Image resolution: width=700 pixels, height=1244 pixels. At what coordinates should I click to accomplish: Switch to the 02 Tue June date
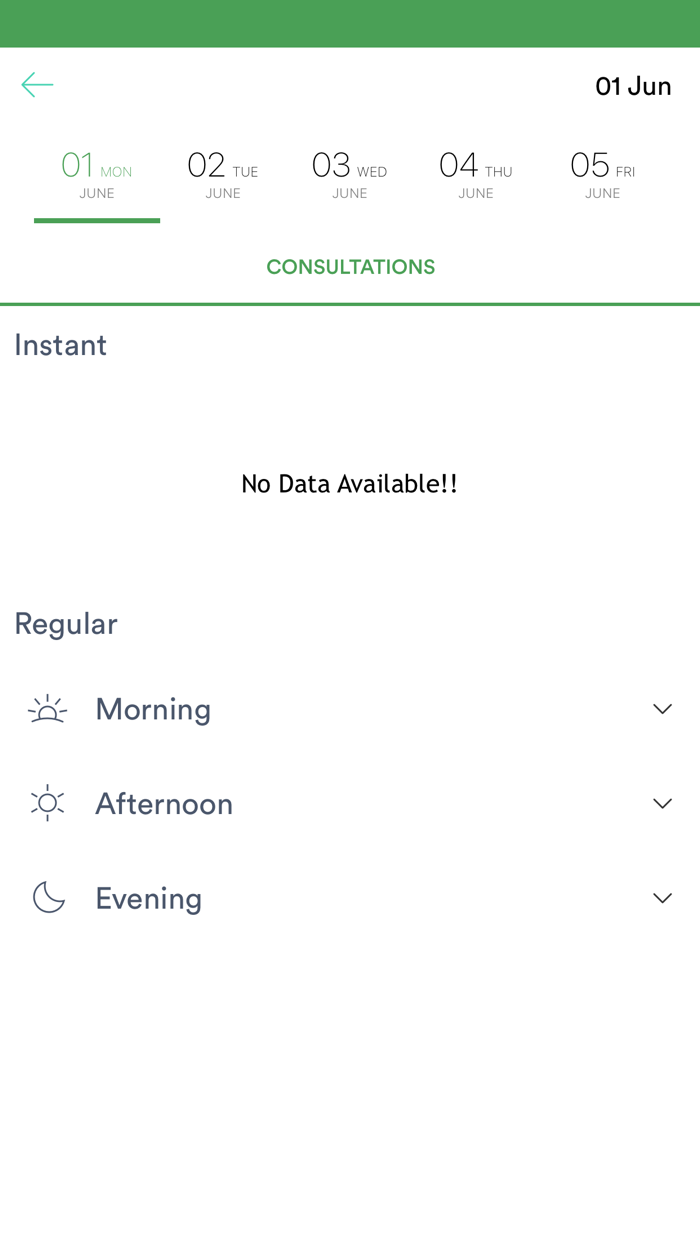(223, 175)
